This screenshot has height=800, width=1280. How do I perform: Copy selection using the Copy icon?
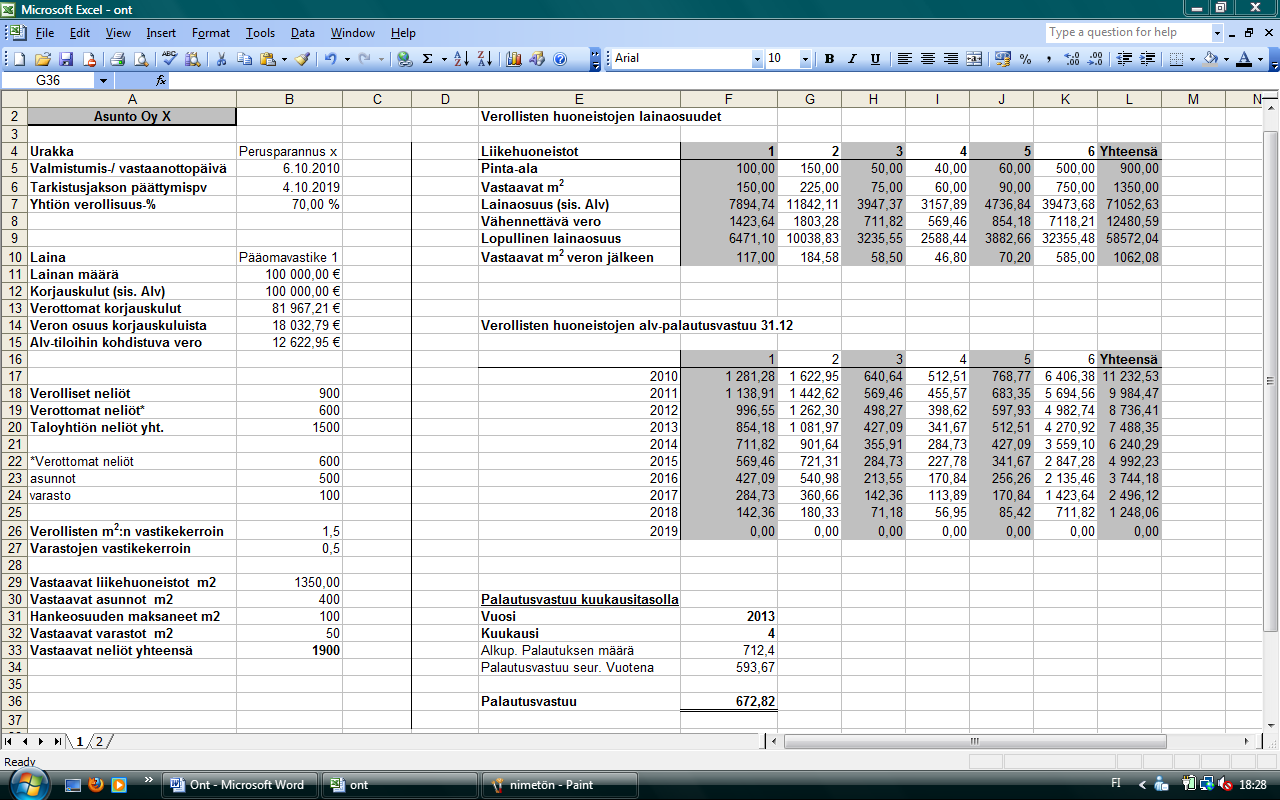point(244,59)
